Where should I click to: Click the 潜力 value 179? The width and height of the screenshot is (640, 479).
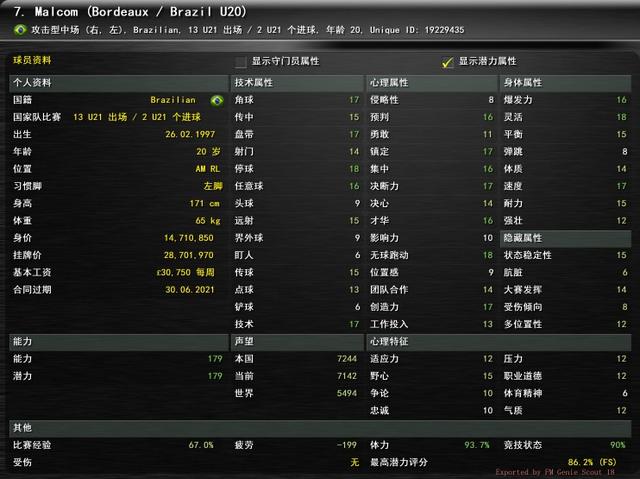[x=215, y=376]
